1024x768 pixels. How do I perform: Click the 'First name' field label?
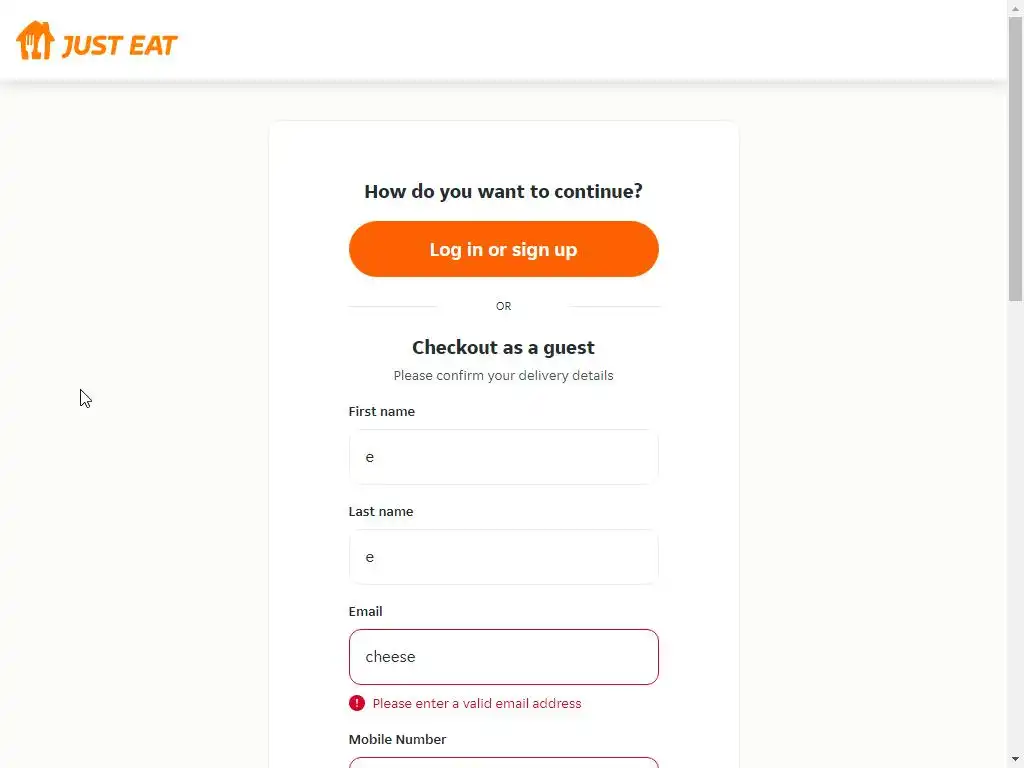click(x=381, y=411)
